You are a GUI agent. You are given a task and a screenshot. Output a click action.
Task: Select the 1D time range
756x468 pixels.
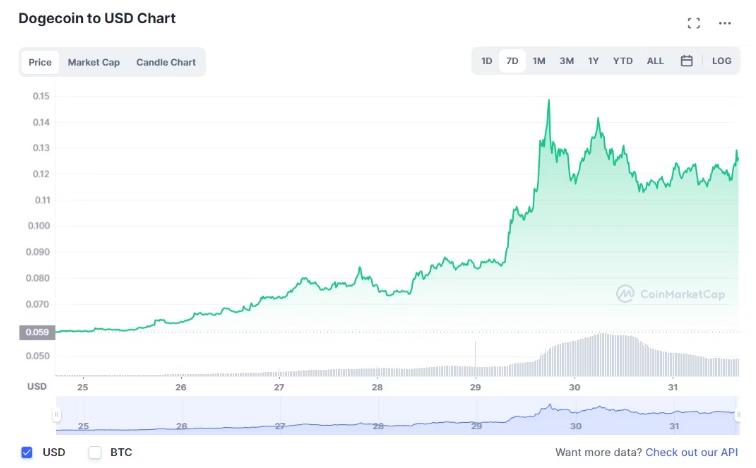point(487,61)
